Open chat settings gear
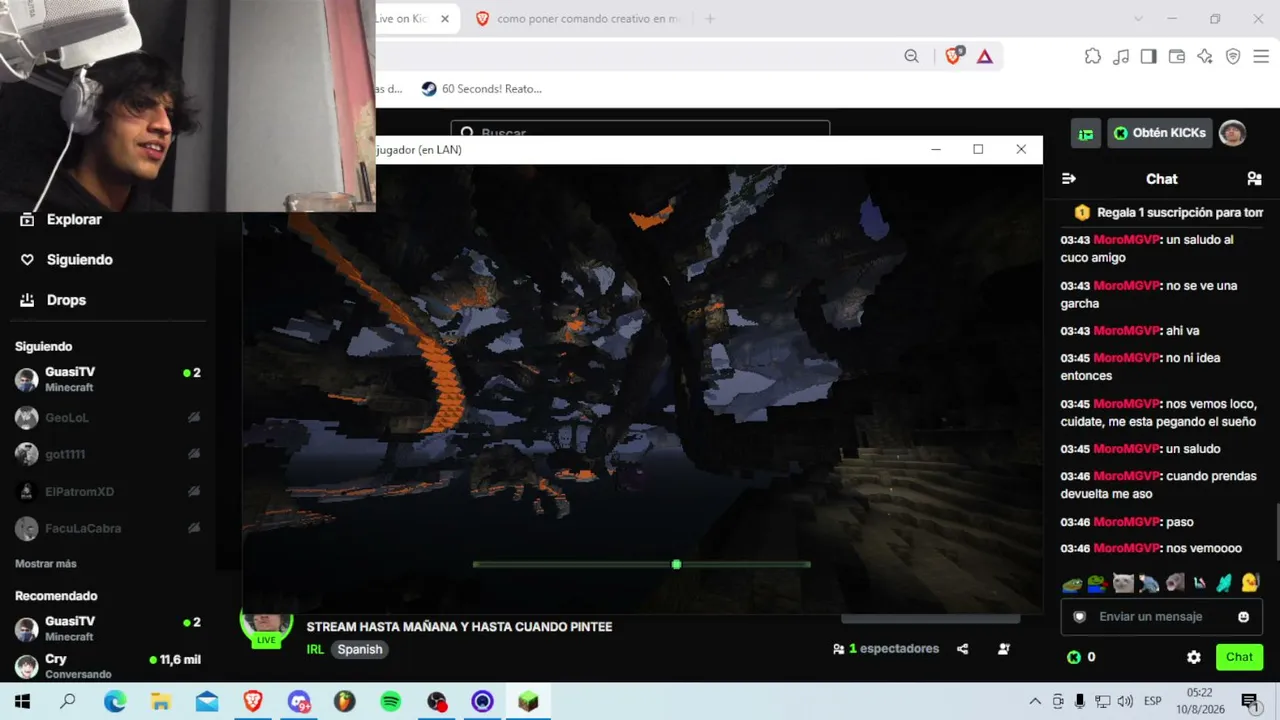The image size is (1280, 720). point(1194,657)
